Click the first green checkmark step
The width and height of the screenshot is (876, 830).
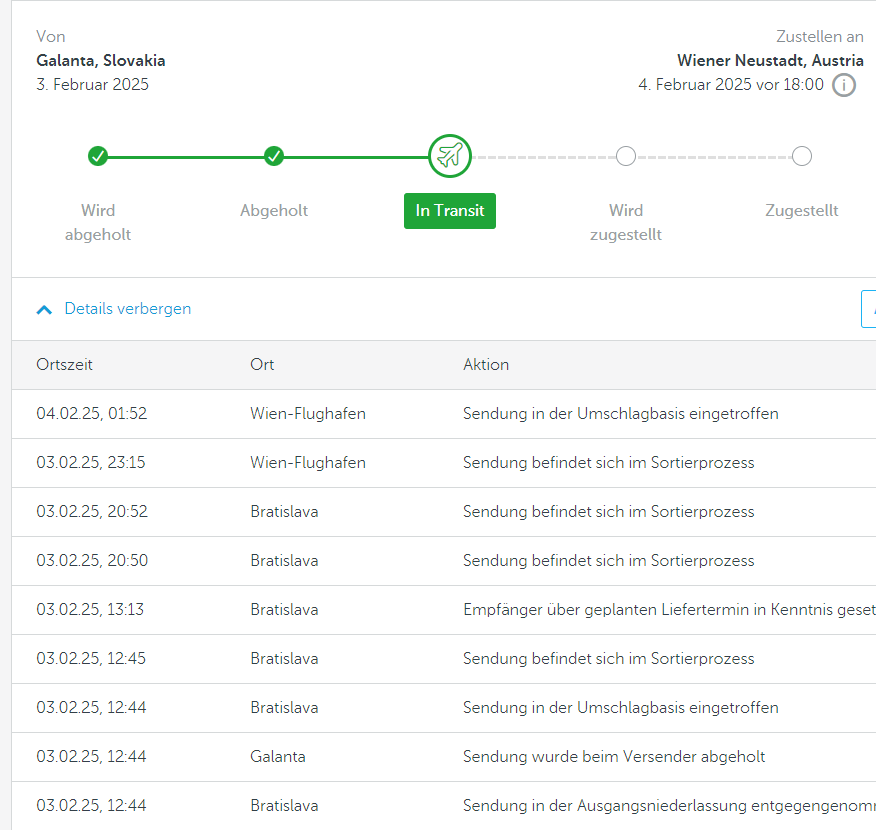[x=98, y=156]
